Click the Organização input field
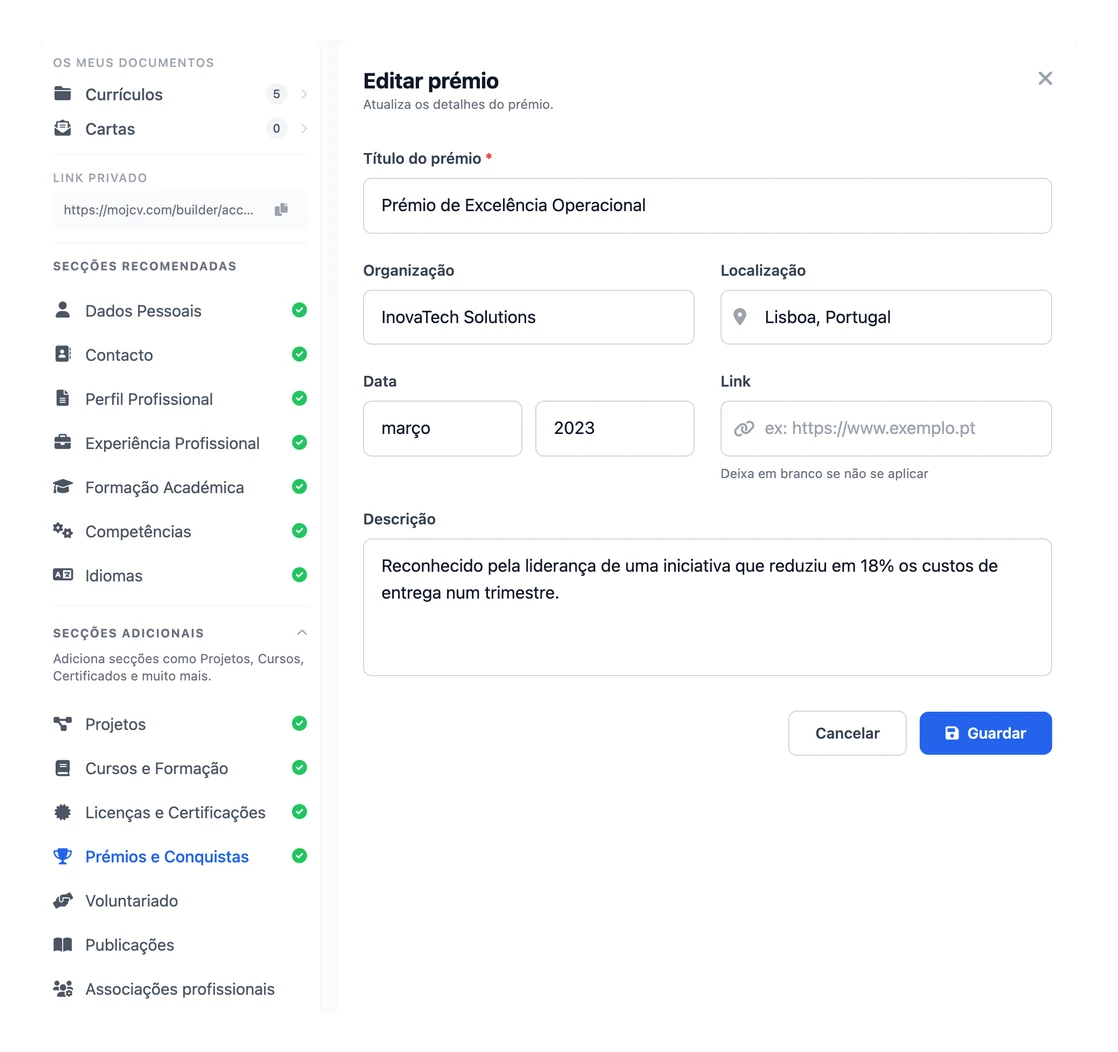Image resolution: width=1118 pixels, height=1052 pixels. (x=528, y=317)
